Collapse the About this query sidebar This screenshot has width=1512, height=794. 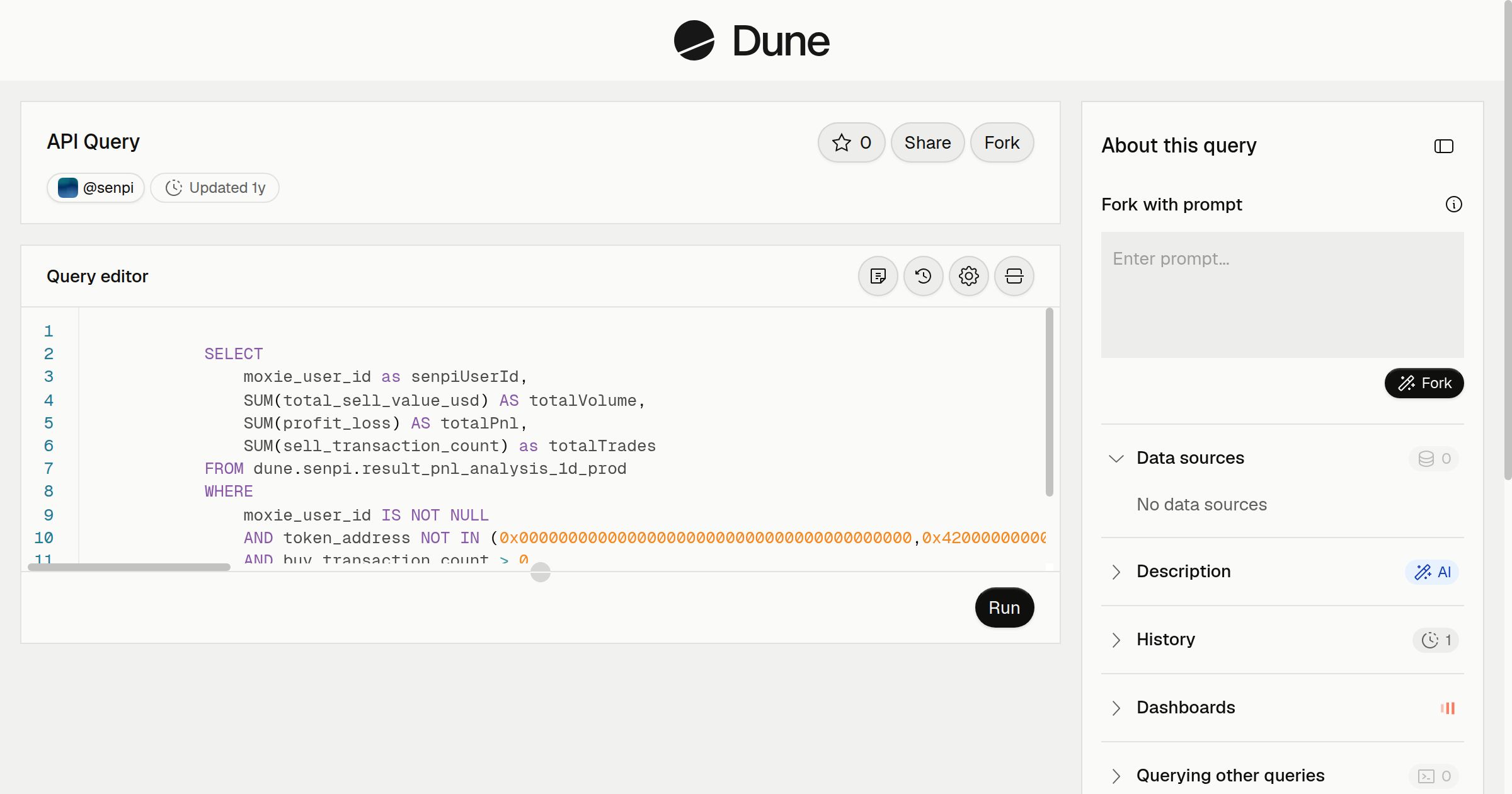click(1443, 146)
